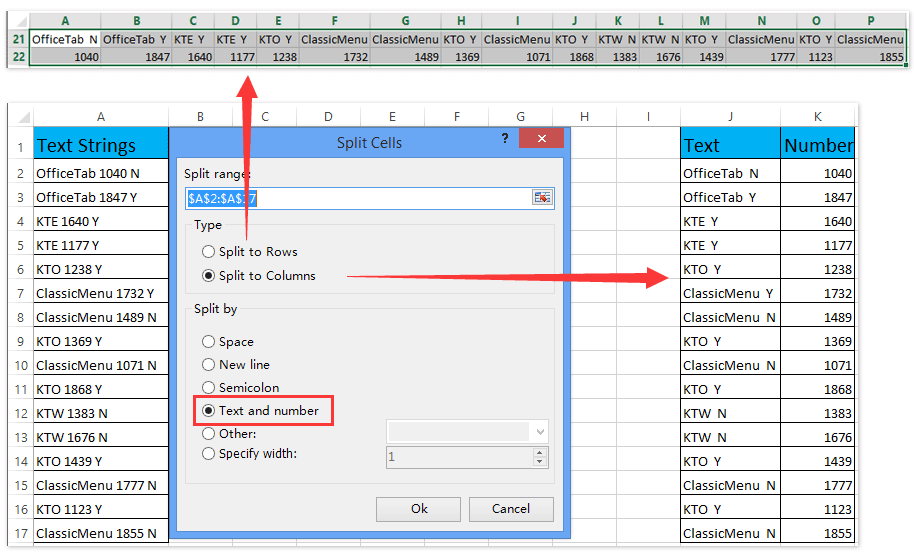Click the Cancel button
Viewport: 914px width, 555px height.
pos(511,509)
